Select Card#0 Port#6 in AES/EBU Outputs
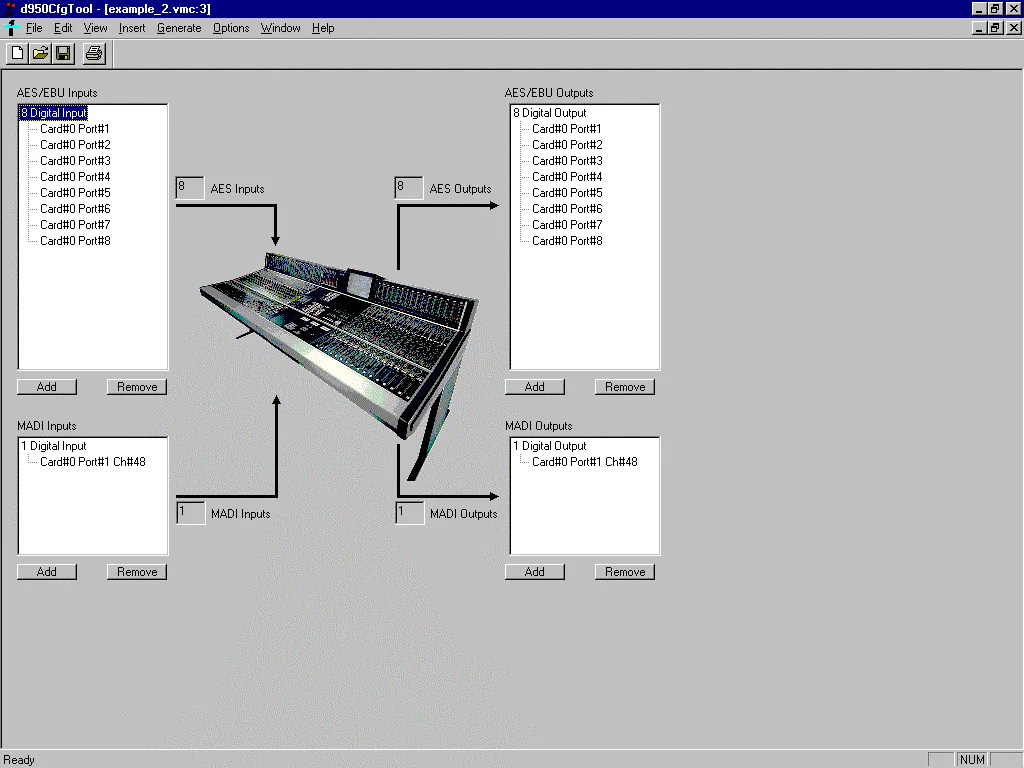 (x=567, y=208)
